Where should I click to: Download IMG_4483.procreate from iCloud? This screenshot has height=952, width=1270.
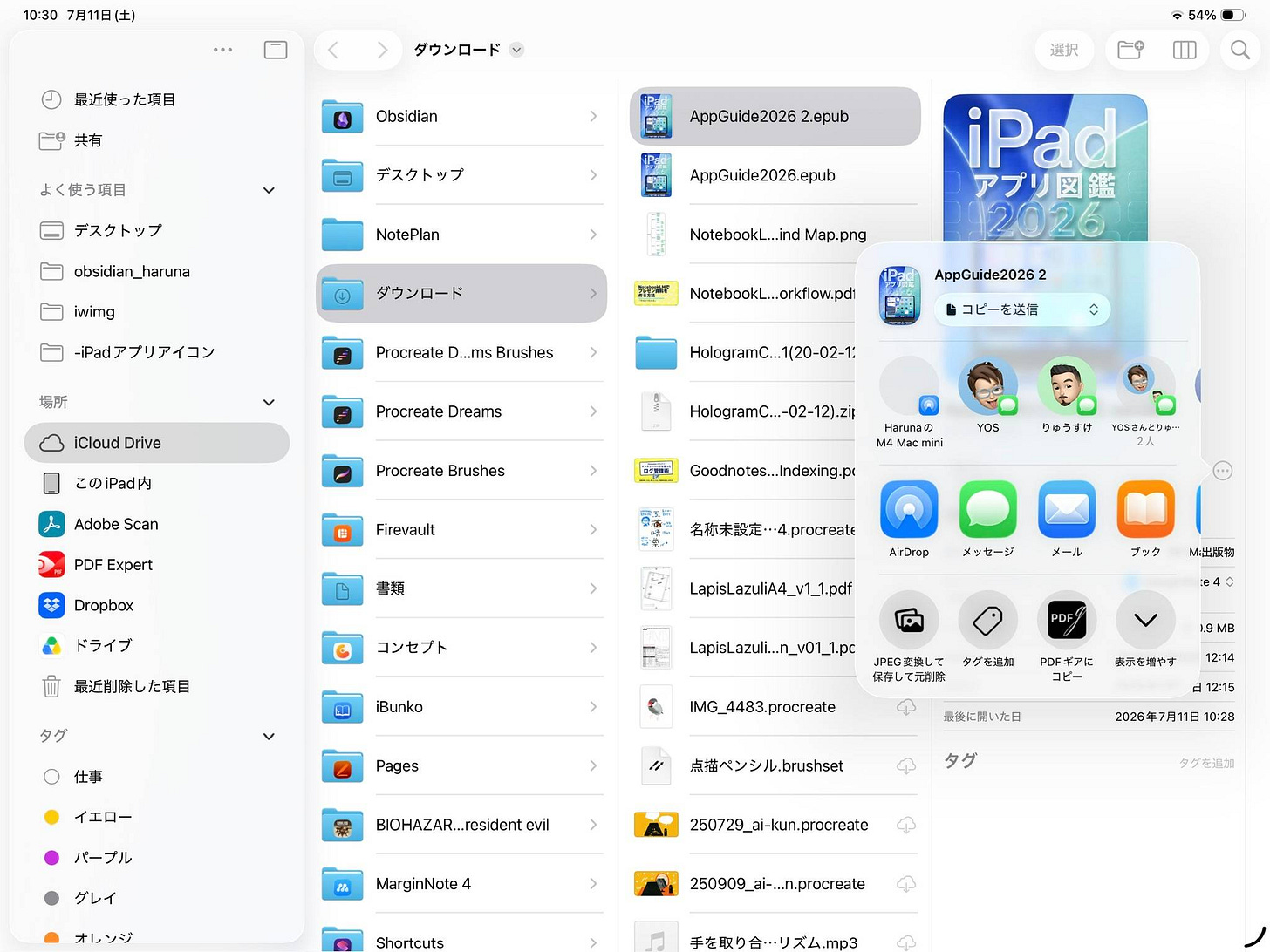(906, 707)
